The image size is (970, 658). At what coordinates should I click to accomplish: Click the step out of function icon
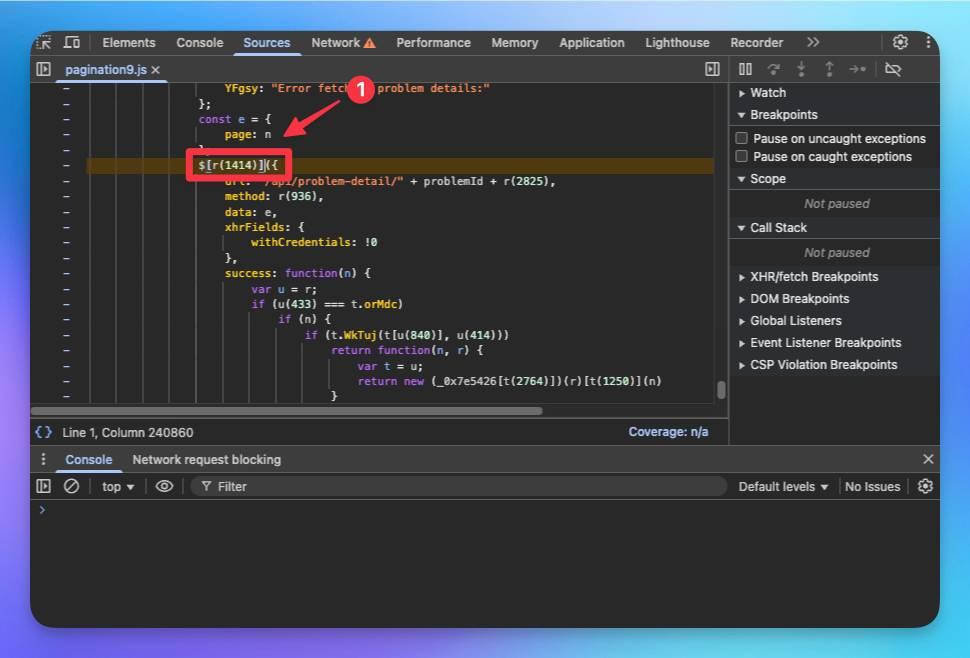click(x=829, y=69)
